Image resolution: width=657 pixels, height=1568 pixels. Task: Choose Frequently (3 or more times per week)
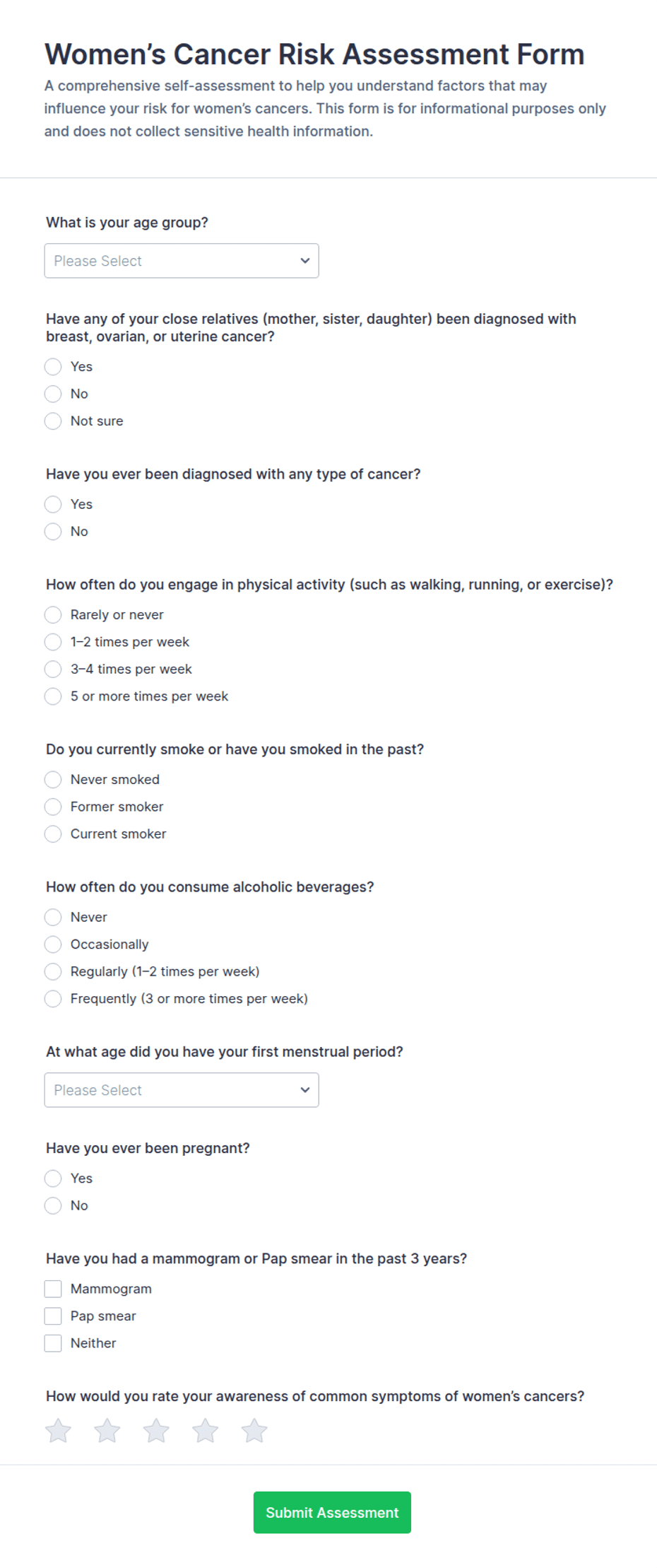click(x=53, y=999)
